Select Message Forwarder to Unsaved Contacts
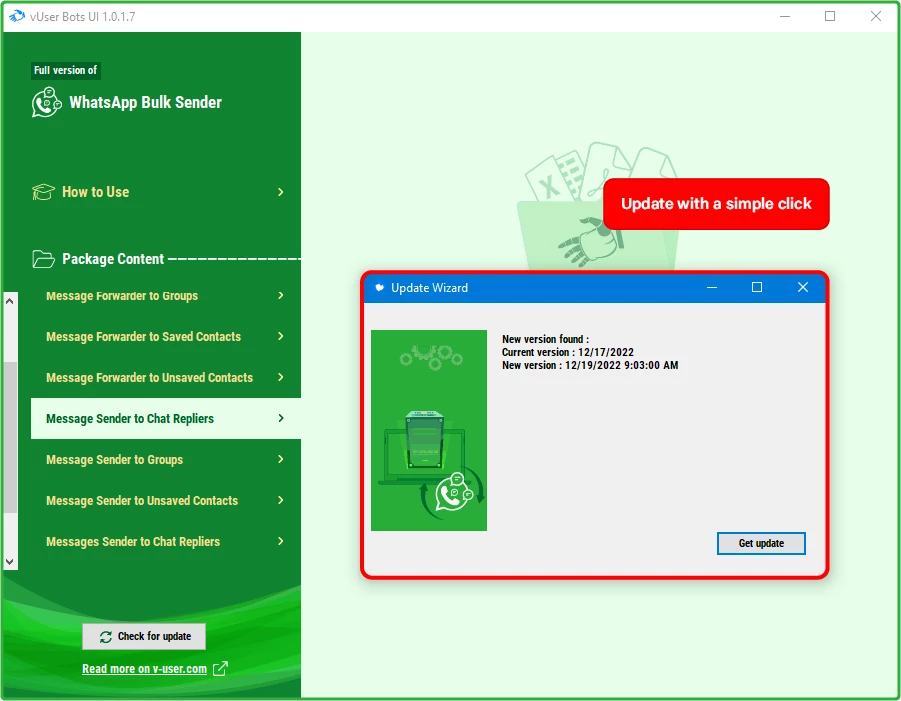This screenshot has width=901, height=701. 165,377
